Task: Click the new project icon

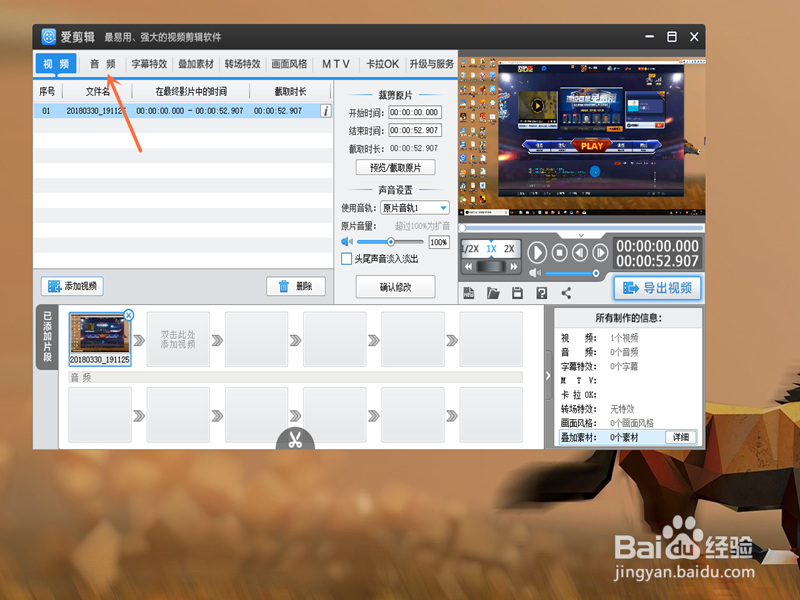Action: (468, 293)
